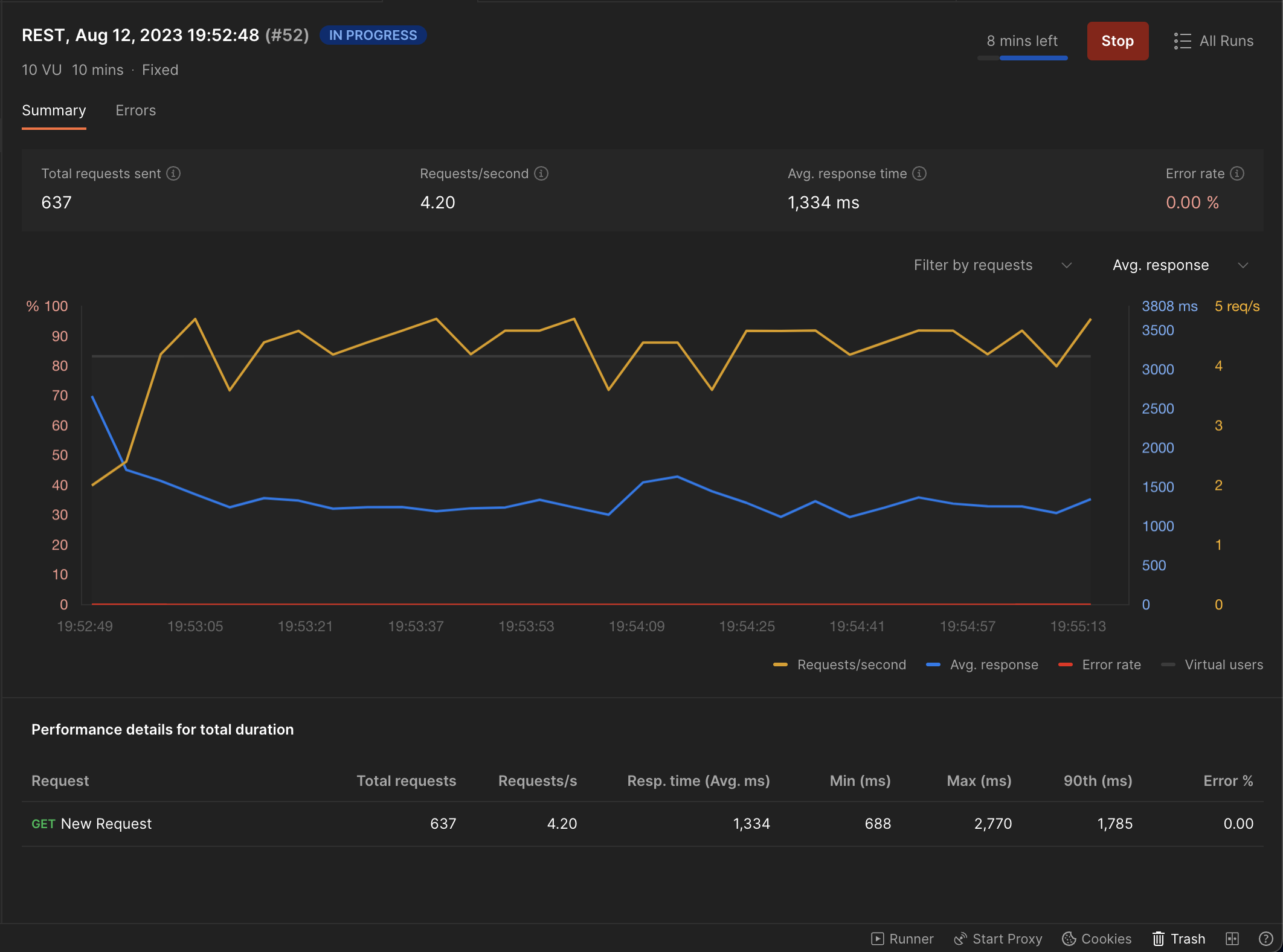This screenshot has width=1283, height=952.
Task: Click info icon next to Avg. response time
Action: pos(919,174)
